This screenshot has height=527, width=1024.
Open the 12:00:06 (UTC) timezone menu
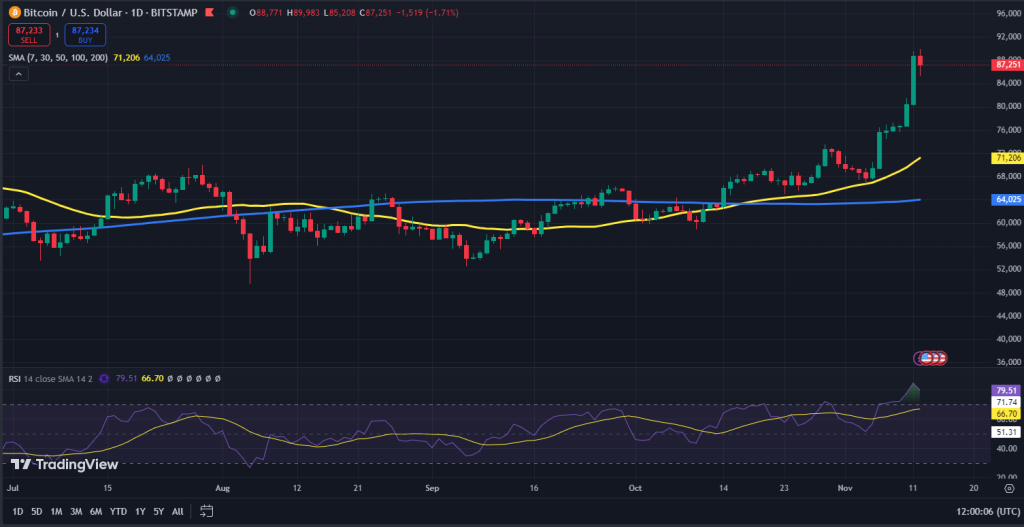coord(987,511)
